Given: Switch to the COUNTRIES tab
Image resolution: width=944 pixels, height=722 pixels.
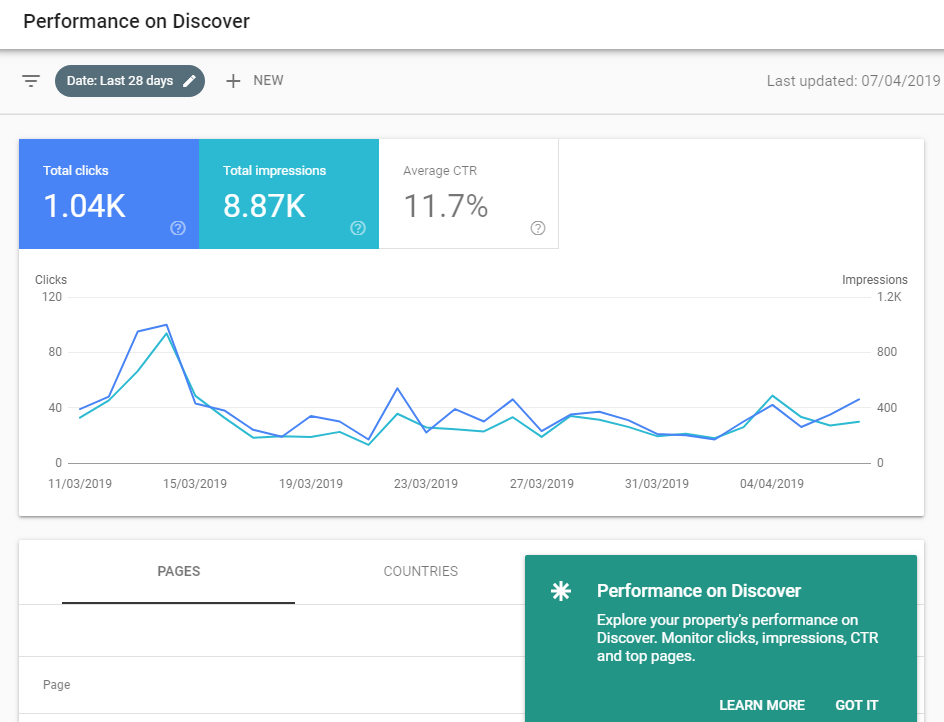Looking at the screenshot, I should 421,571.
